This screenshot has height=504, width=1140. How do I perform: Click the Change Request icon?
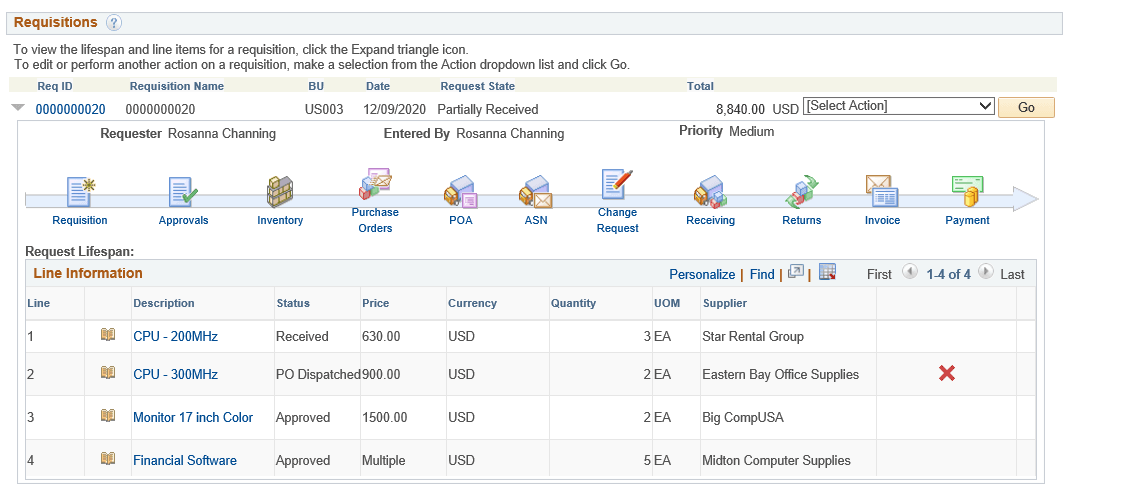tap(617, 186)
